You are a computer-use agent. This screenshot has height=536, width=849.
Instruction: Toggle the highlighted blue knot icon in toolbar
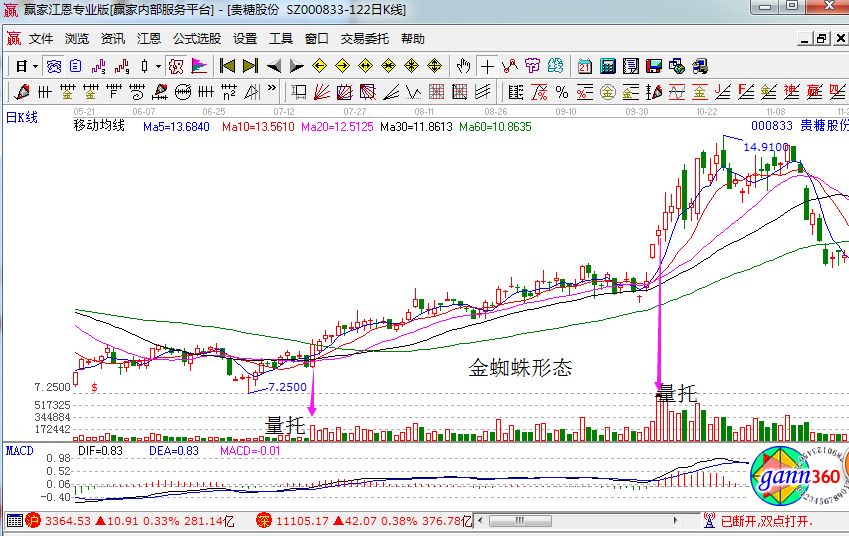pos(54,66)
